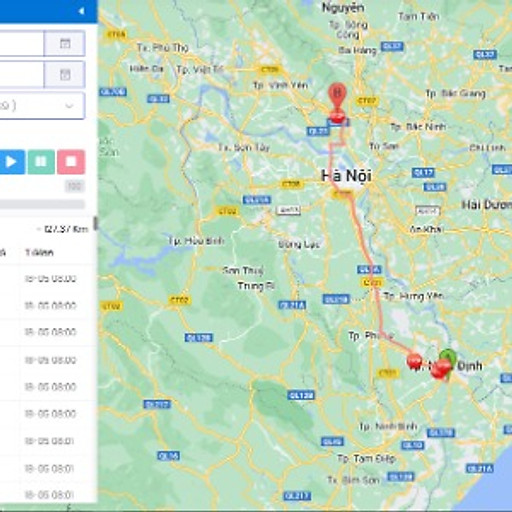Click the Tx. Bỉm Sơn map label
The width and height of the screenshot is (512, 512).
coord(353,480)
